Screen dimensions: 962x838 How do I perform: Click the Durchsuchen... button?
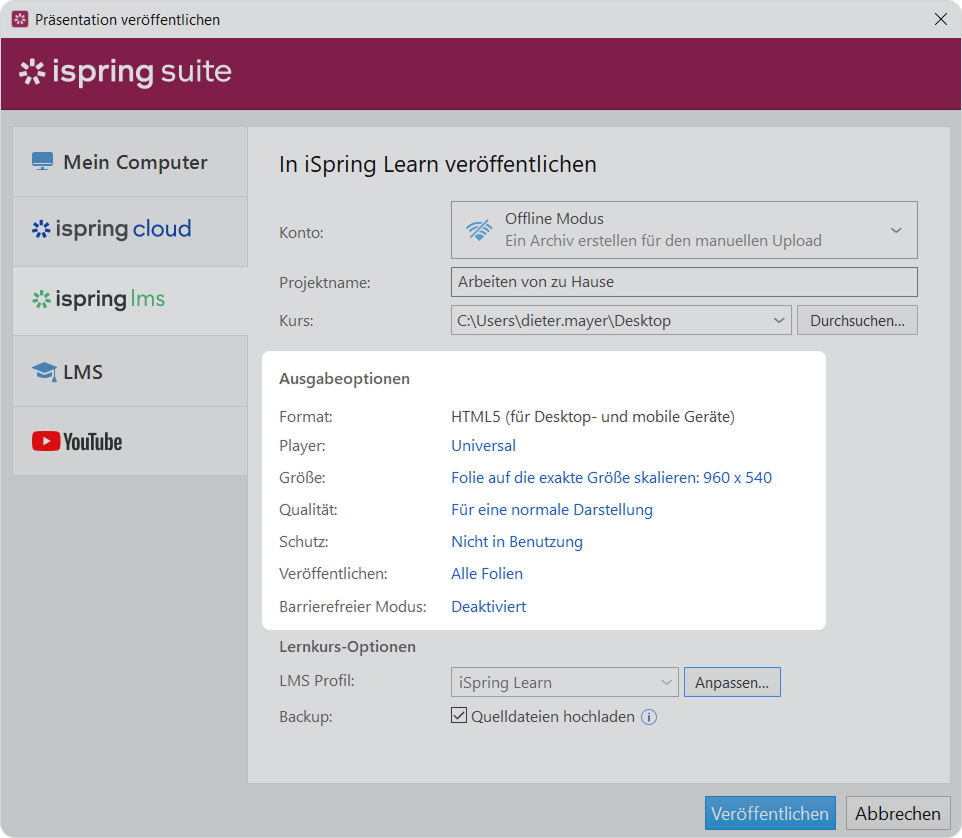coord(857,321)
